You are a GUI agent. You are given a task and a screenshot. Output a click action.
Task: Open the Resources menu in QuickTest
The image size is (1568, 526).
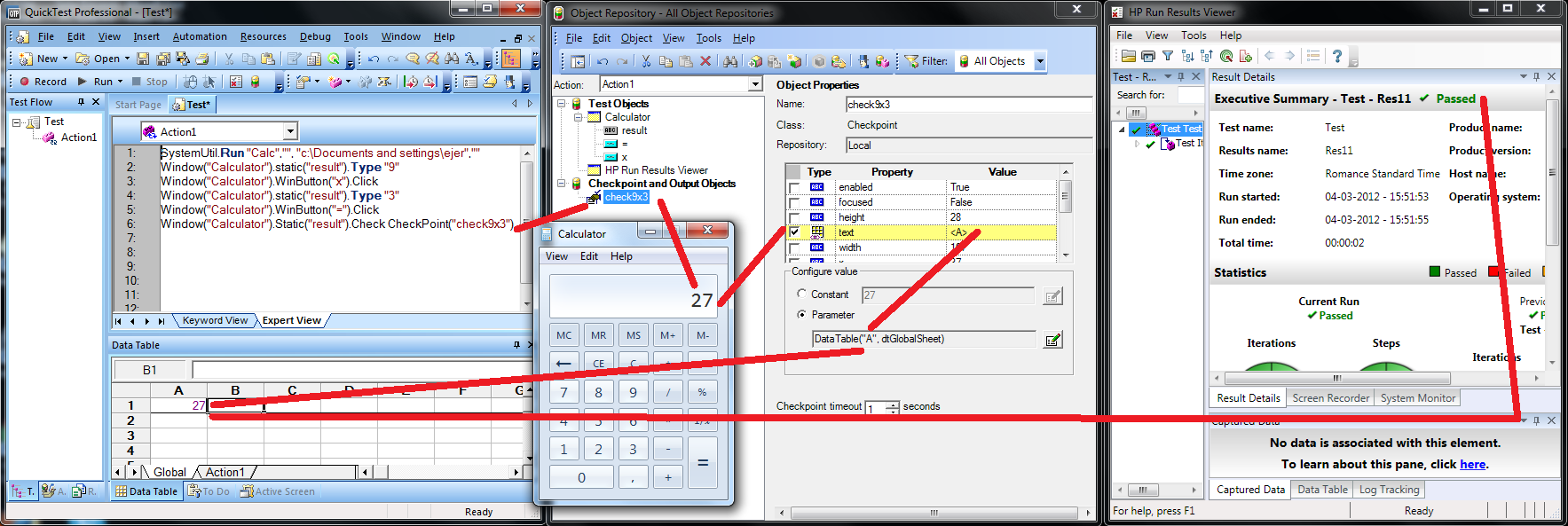tap(264, 36)
